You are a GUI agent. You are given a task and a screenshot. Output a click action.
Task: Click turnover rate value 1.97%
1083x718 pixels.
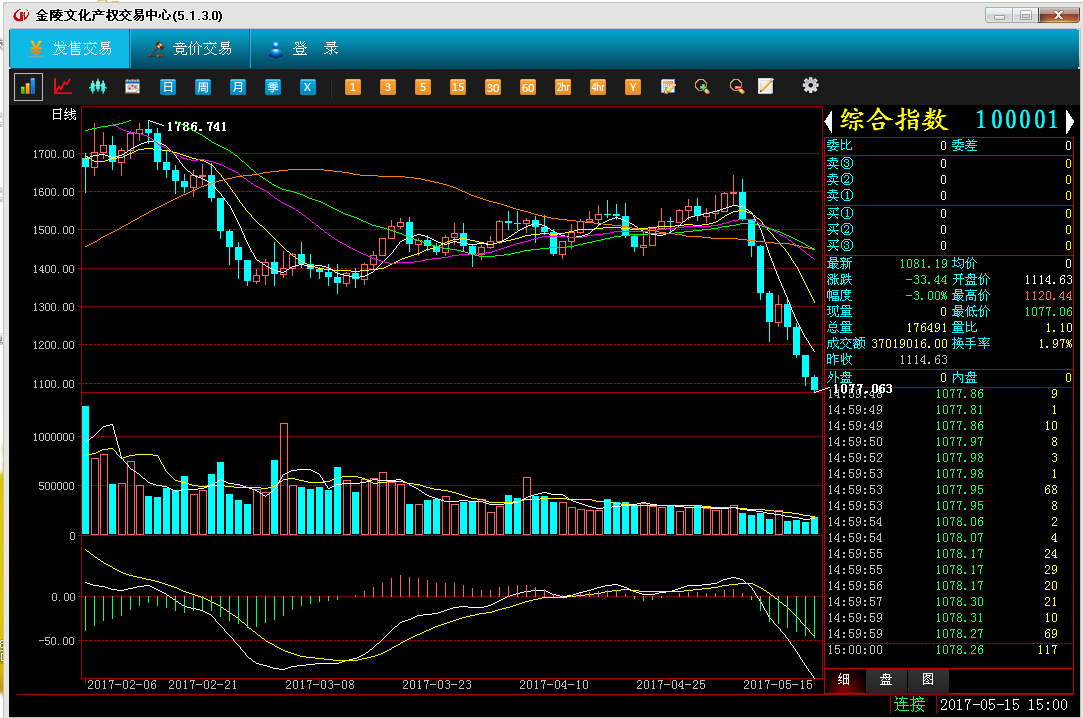click(1055, 343)
